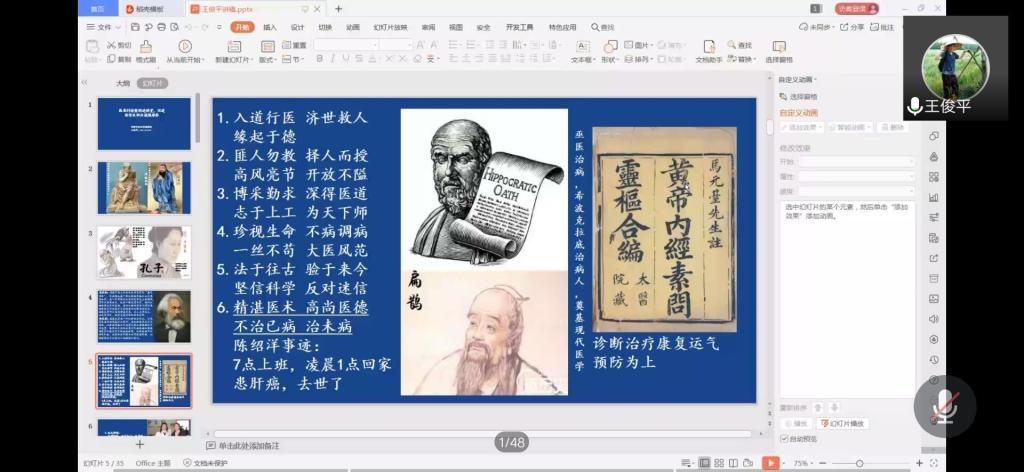Toggle Strikethrough formatting
The image size is (1024, 472).
359,59
